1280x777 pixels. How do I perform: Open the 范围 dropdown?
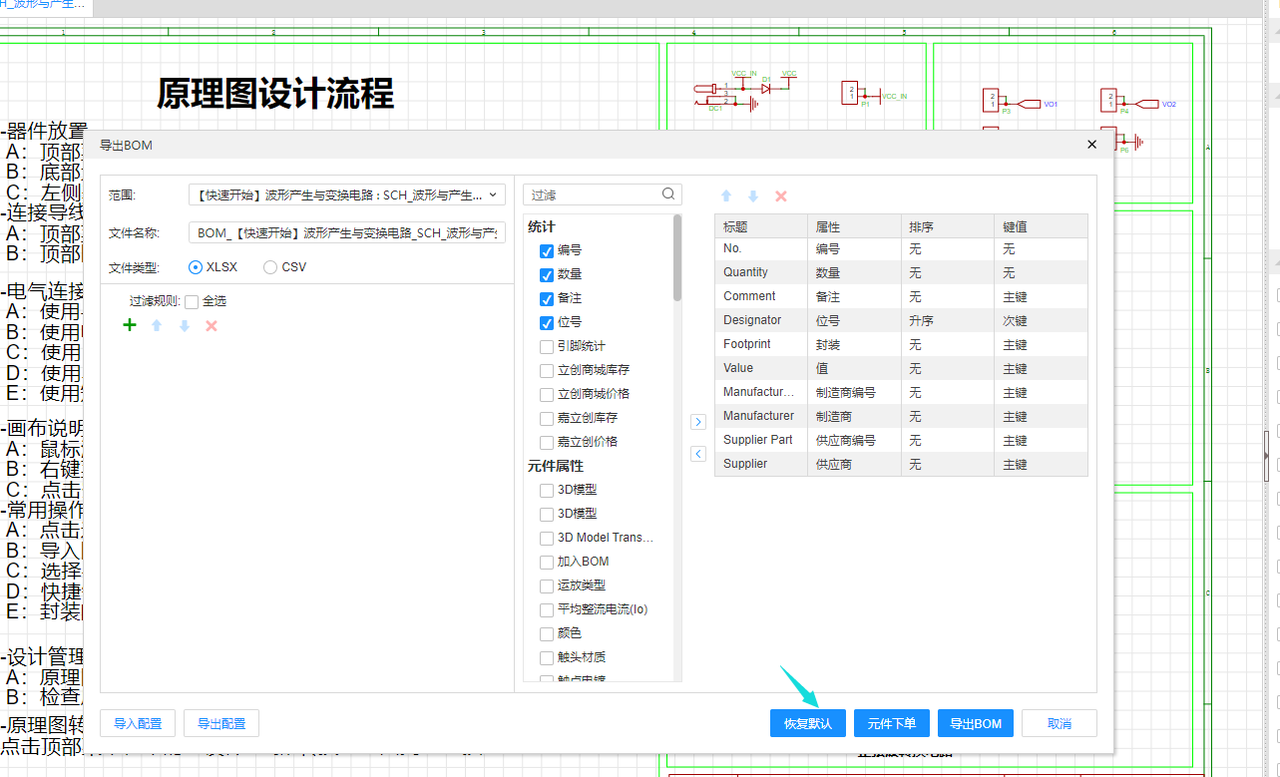(x=347, y=194)
